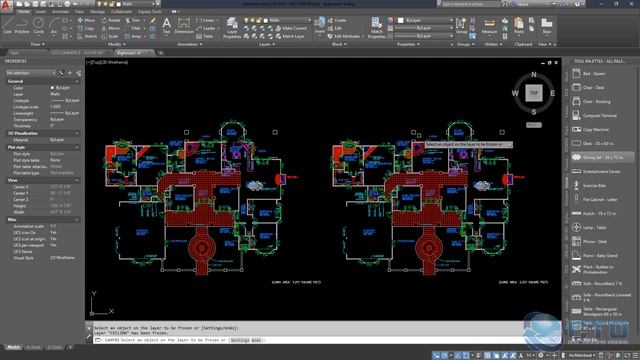Click the Create block button
Viewport: 640px width, 360px height.
337,20
